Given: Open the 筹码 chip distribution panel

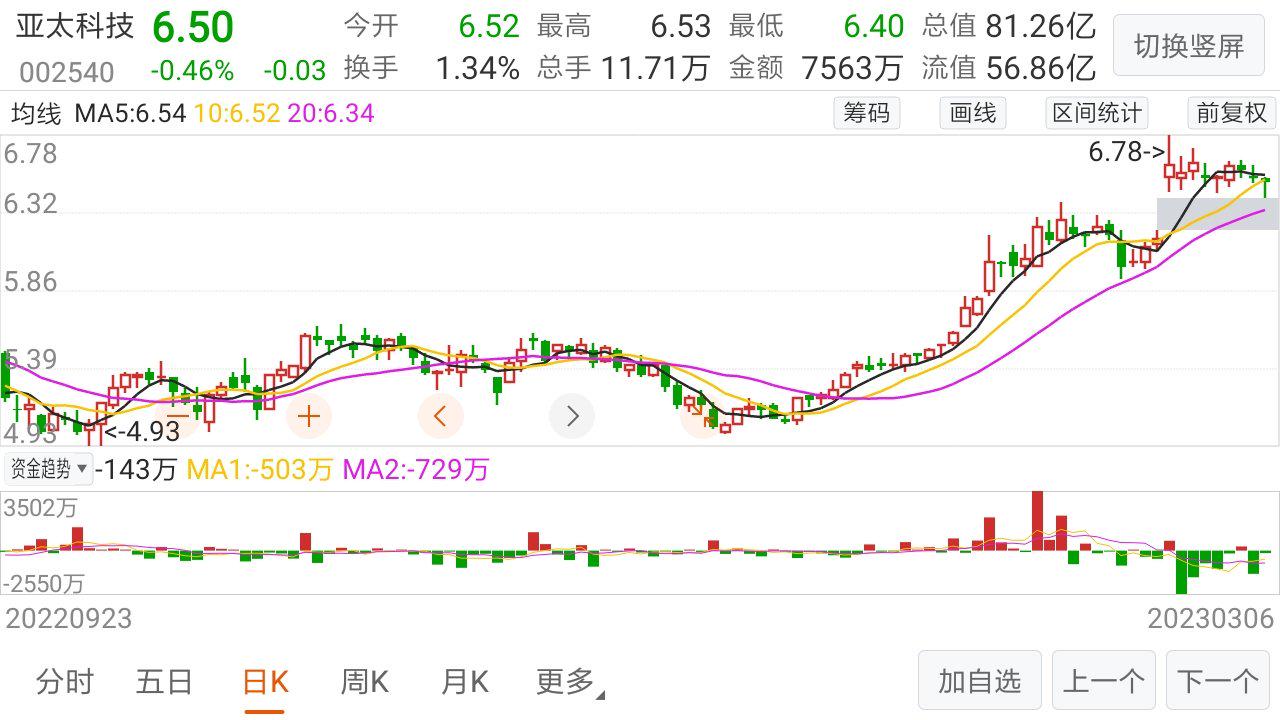Looking at the screenshot, I should click(866, 113).
